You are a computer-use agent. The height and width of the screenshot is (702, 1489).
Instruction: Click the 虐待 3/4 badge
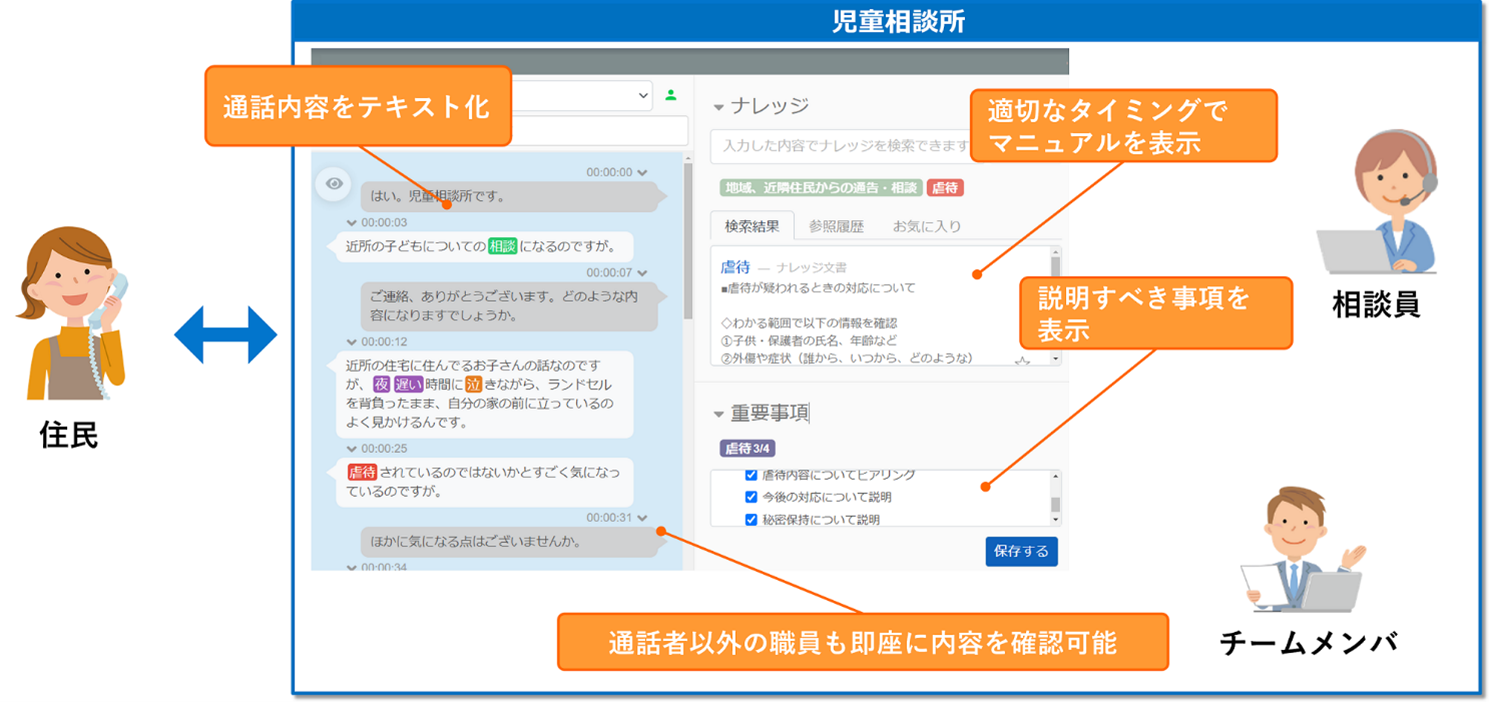pyautogui.click(x=747, y=449)
